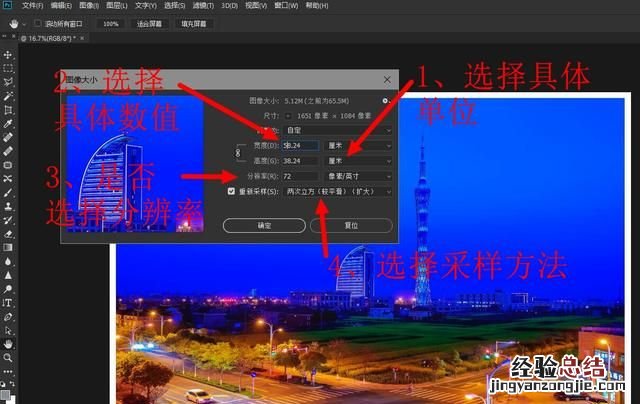Click the 高度(G) height input field

[301, 161]
